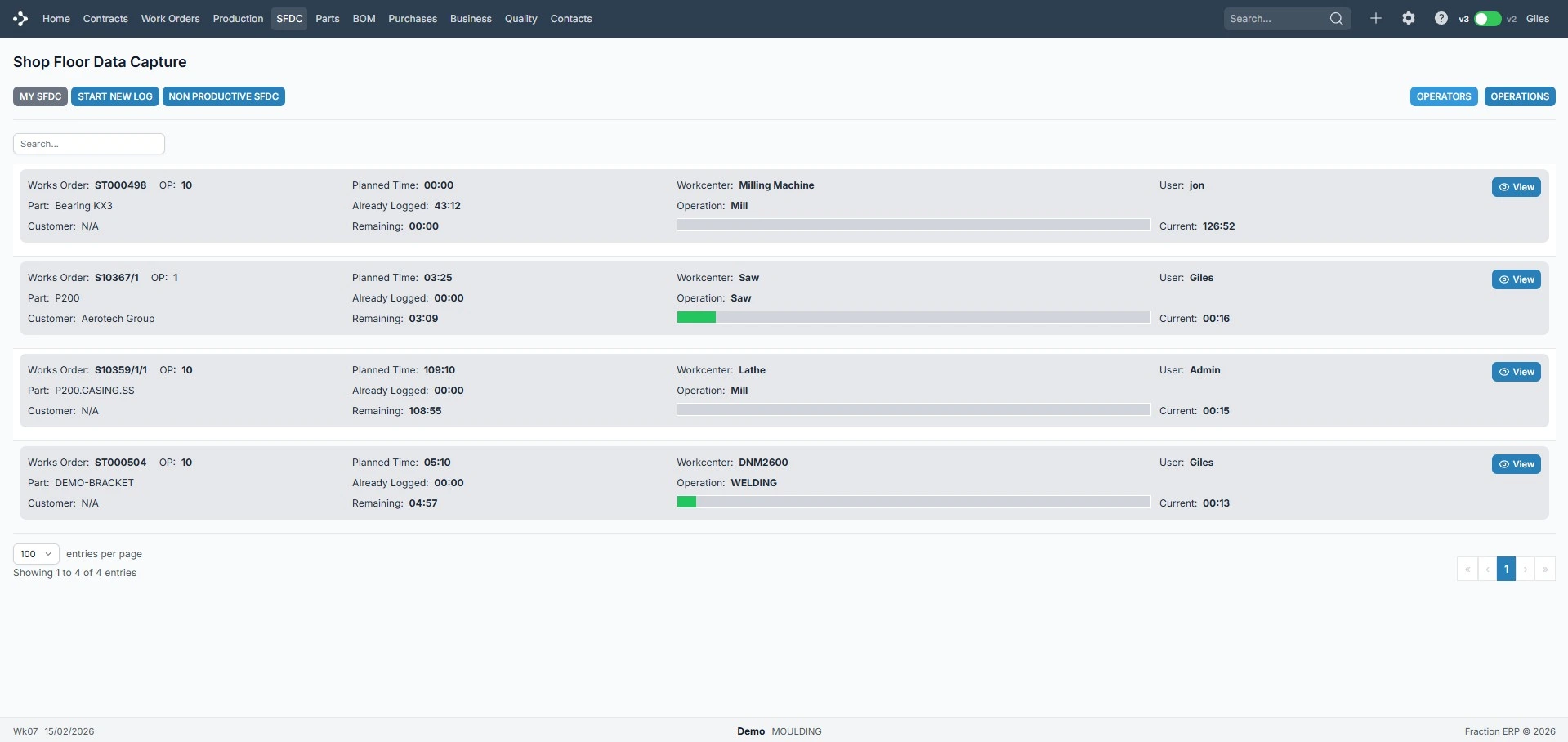
Task: Go to pagination page 1
Action: (x=1506, y=569)
